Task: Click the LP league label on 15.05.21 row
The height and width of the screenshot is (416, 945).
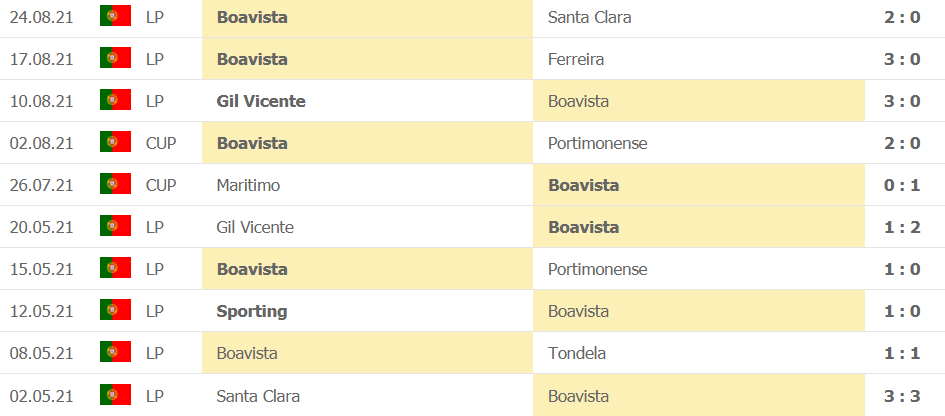Action: 155,269
